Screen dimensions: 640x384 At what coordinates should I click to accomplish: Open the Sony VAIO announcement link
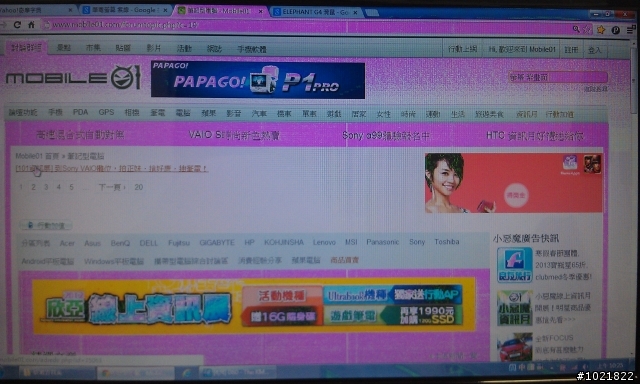tap(111, 168)
